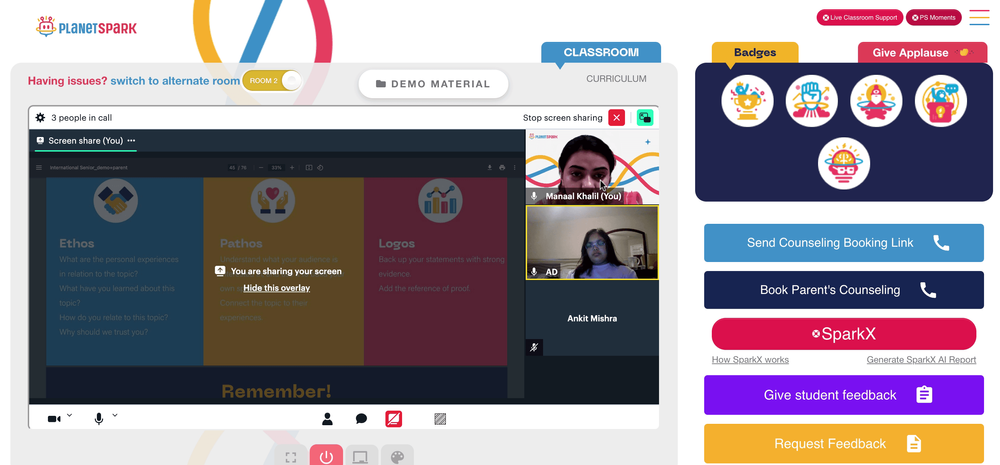Click clipboard icon on Give student feedback
Screen dimensions: 1000x465
924,395
